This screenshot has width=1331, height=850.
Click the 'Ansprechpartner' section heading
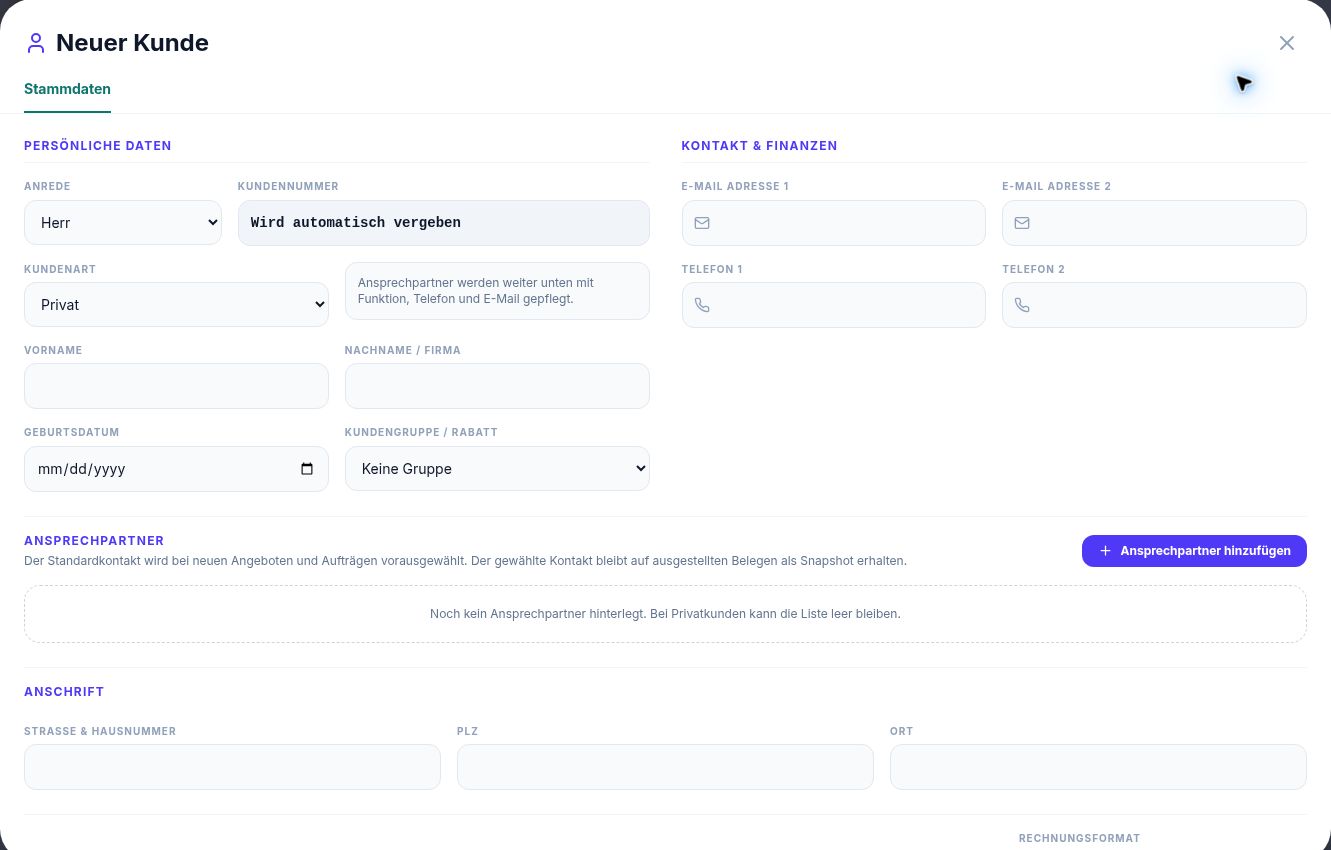coord(94,541)
